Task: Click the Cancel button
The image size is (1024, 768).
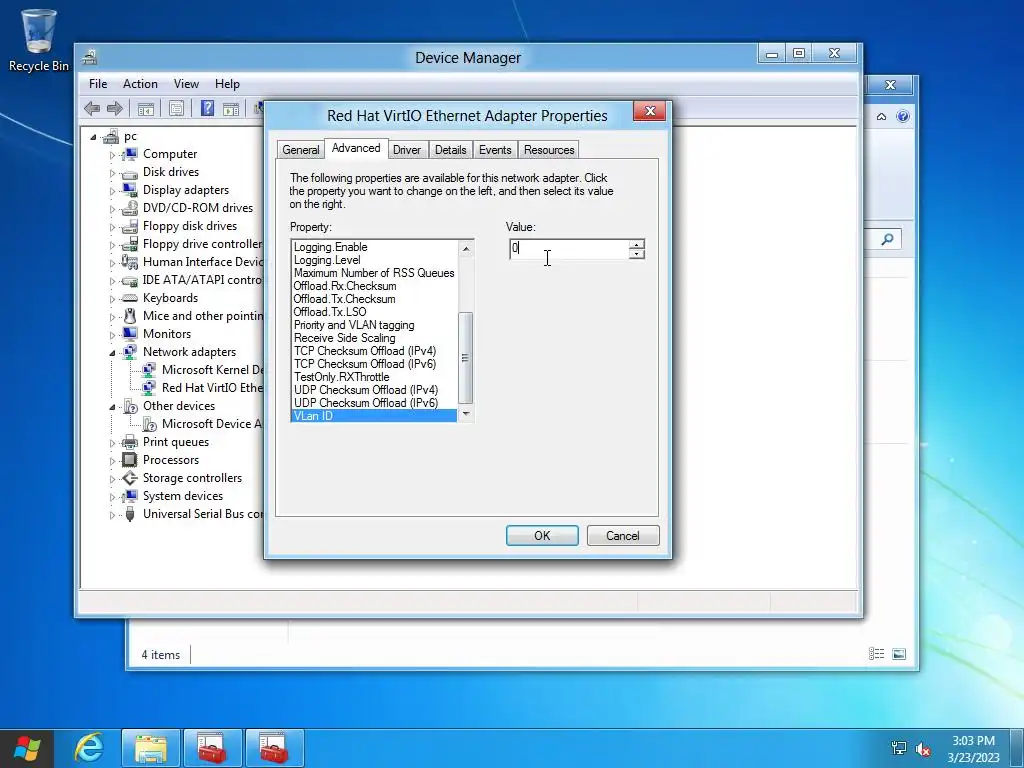Action: click(623, 536)
